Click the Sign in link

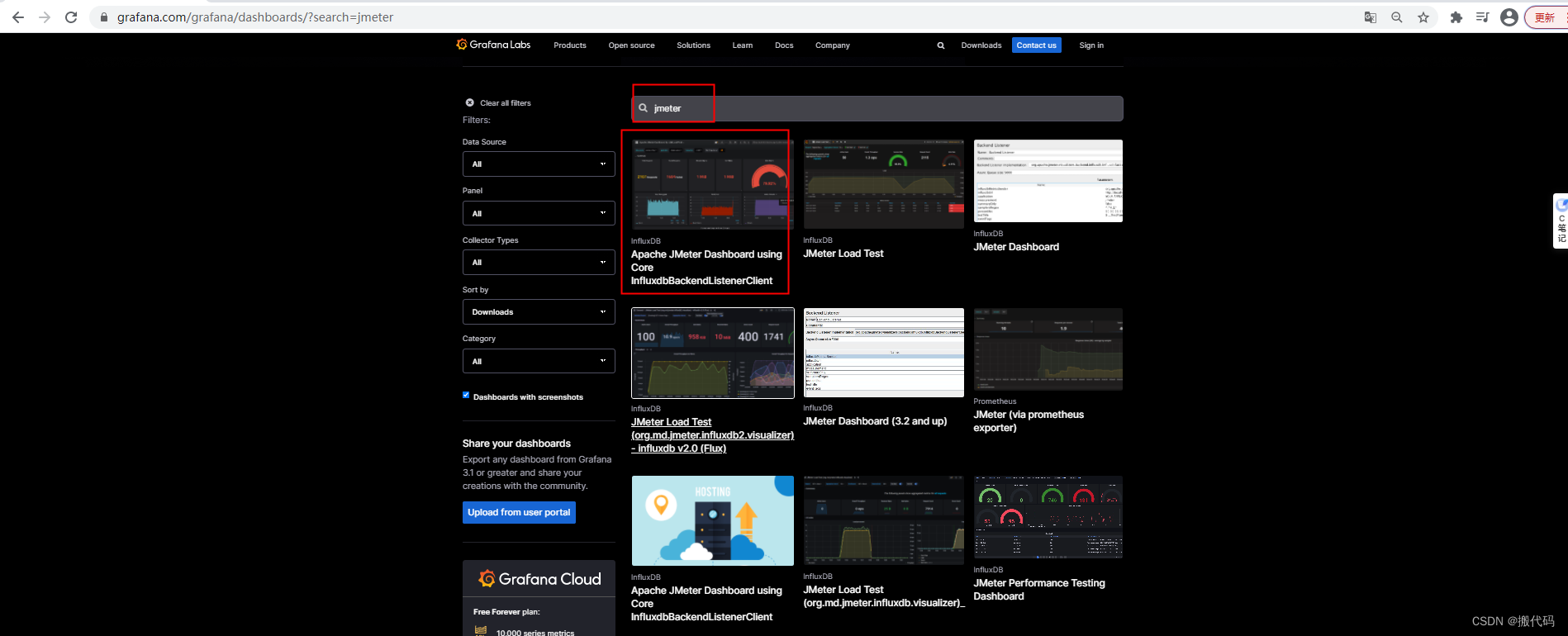click(x=1091, y=45)
